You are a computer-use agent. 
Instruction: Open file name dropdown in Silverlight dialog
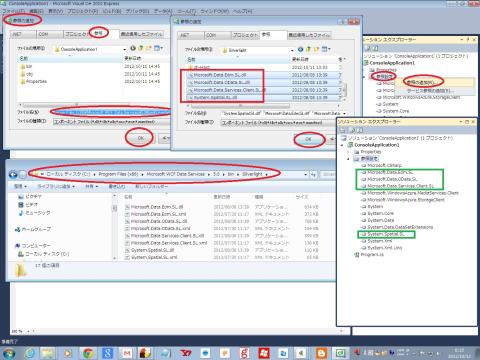(344, 114)
